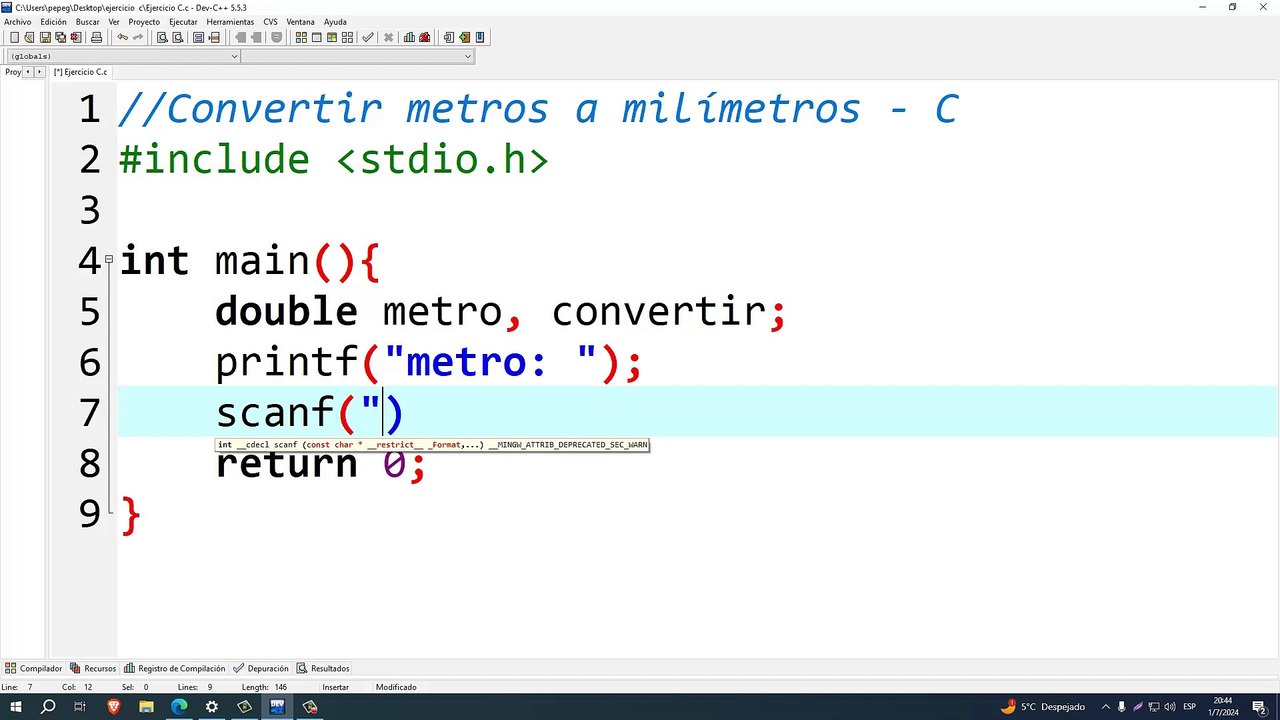This screenshot has height=720, width=1280.
Task: Open the Ejecutar menu
Action: (x=183, y=22)
